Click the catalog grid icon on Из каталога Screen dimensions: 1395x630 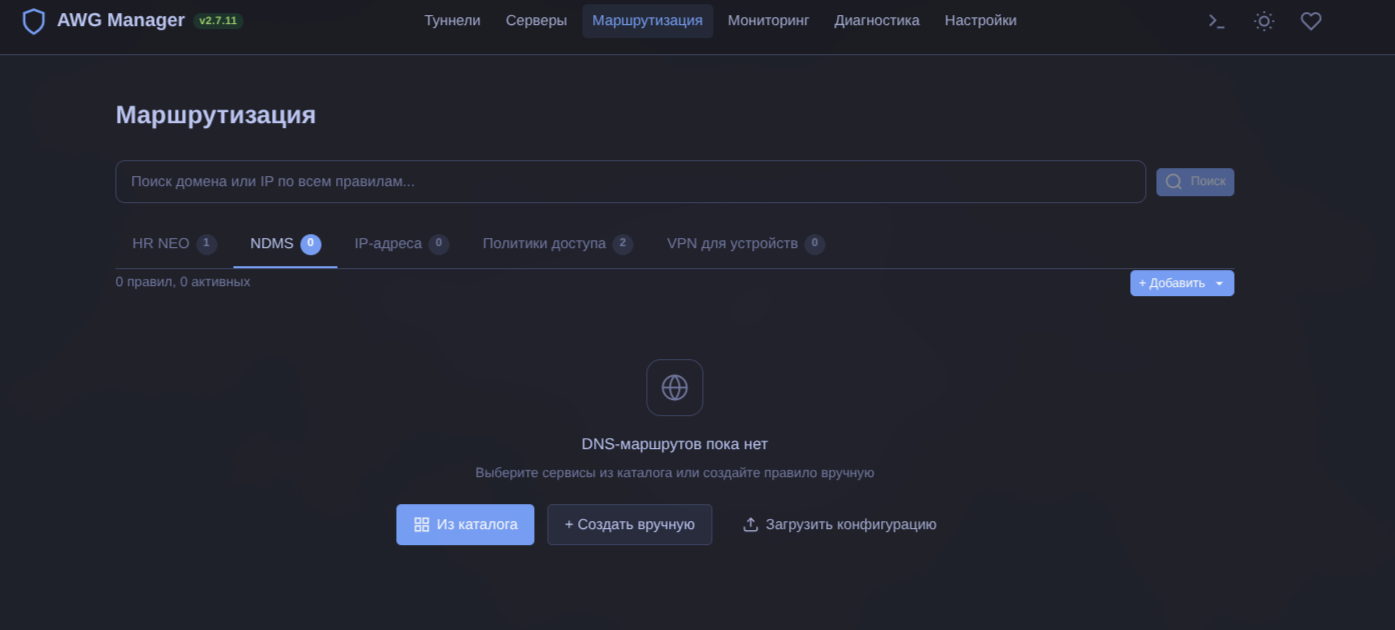click(x=420, y=524)
